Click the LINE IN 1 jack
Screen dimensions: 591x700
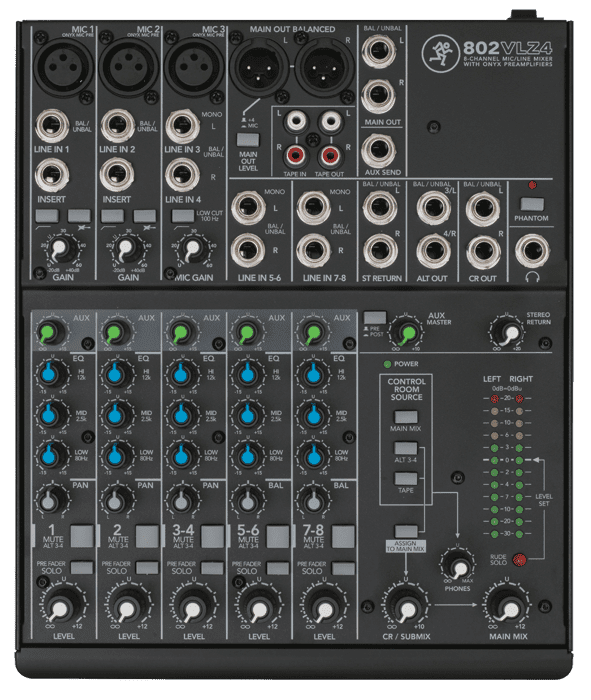click(x=52, y=126)
